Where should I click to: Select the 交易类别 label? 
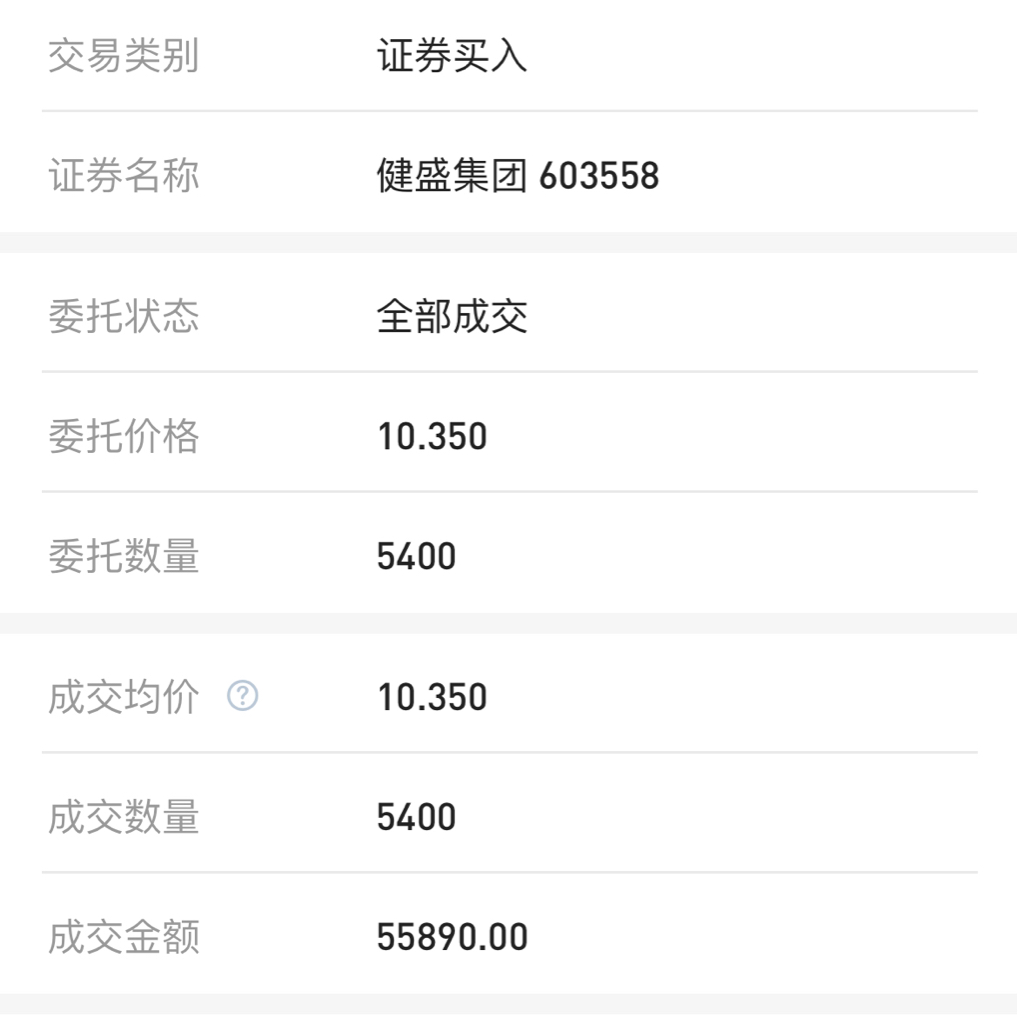point(123,56)
